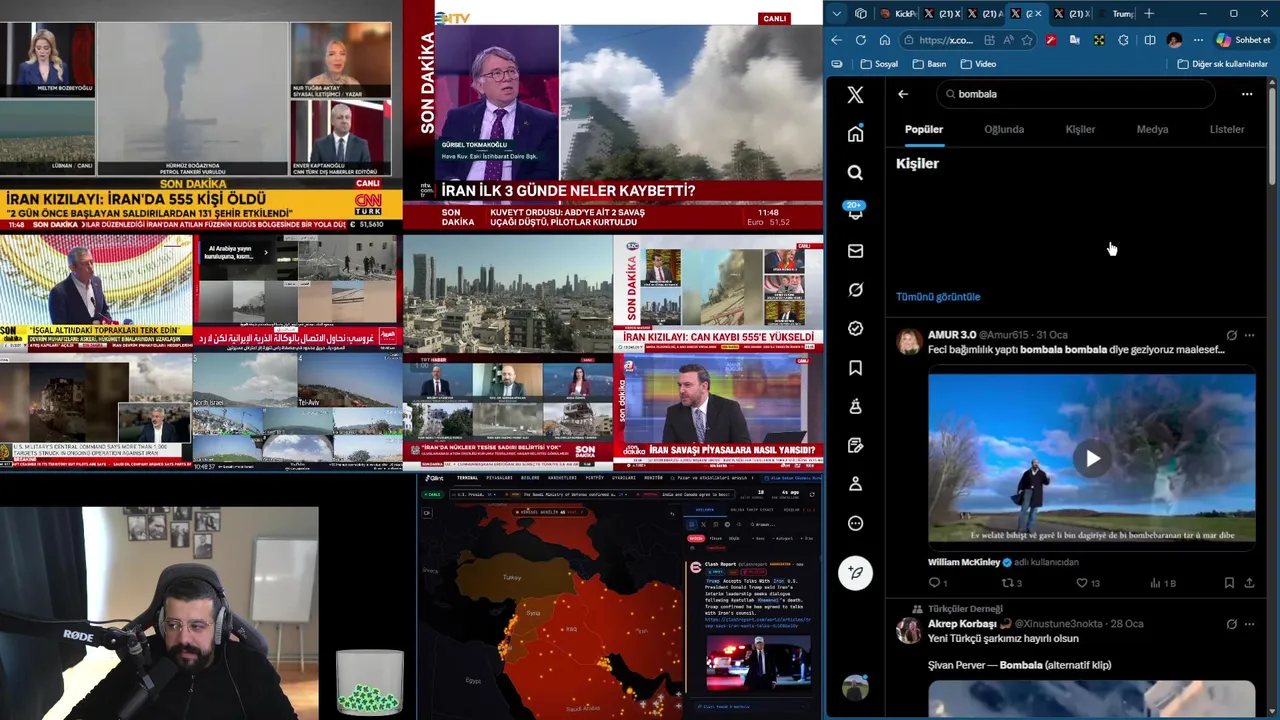This screenshot has height=720, width=1280.
Task: Open search options three-dot menu
Action: tap(1247, 94)
